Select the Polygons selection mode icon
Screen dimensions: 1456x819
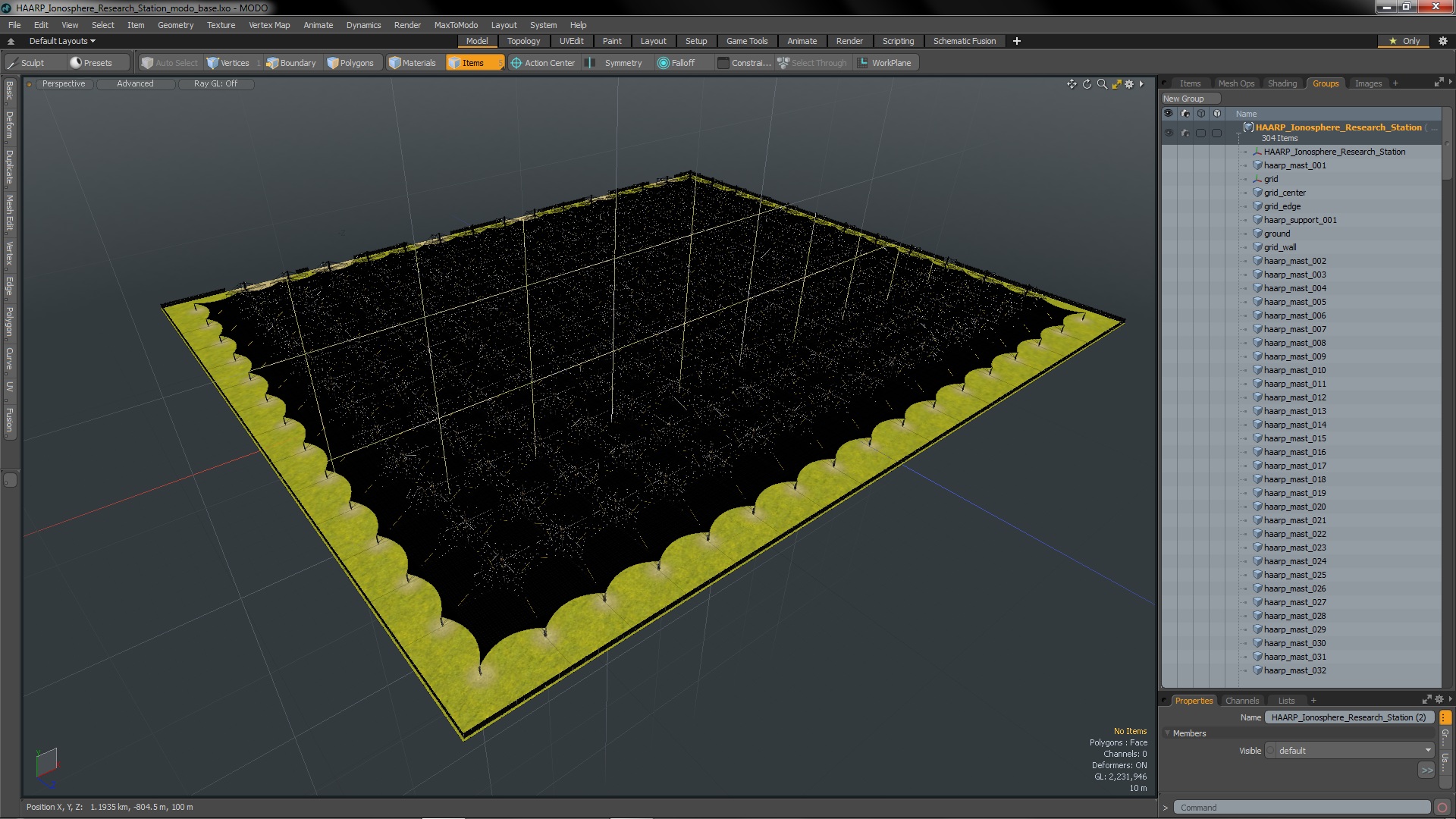333,63
